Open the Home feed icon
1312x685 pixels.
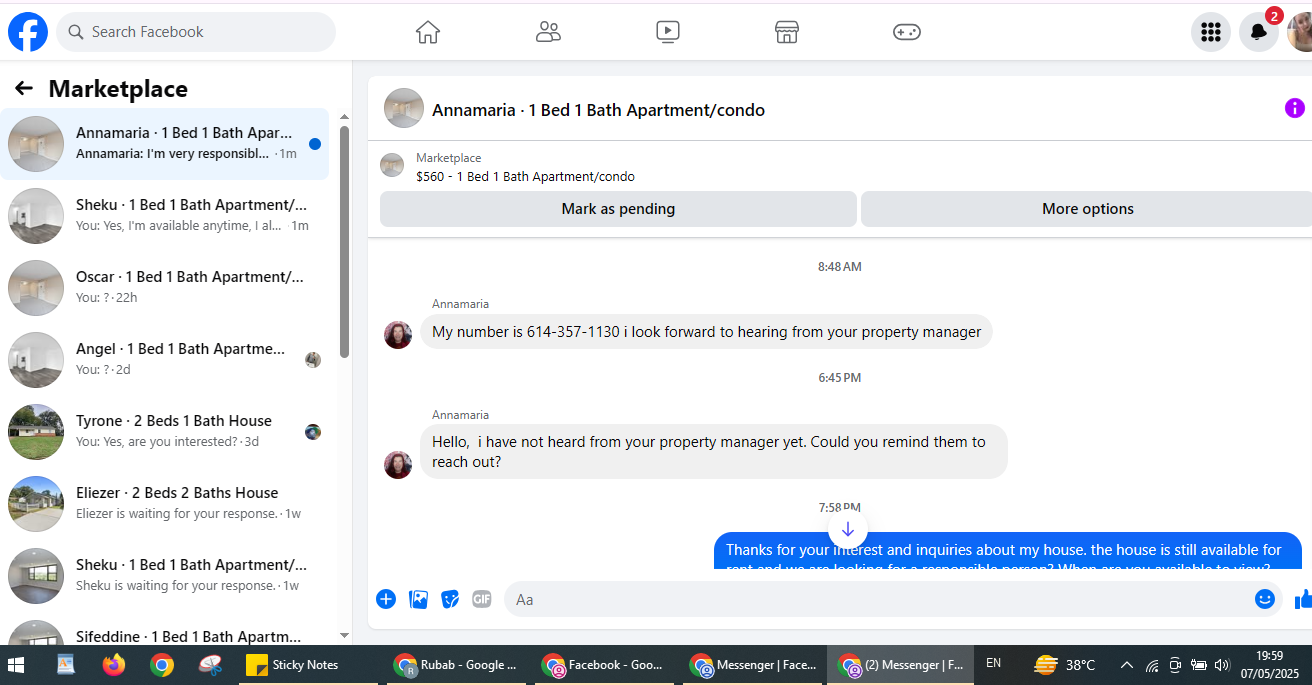click(428, 32)
